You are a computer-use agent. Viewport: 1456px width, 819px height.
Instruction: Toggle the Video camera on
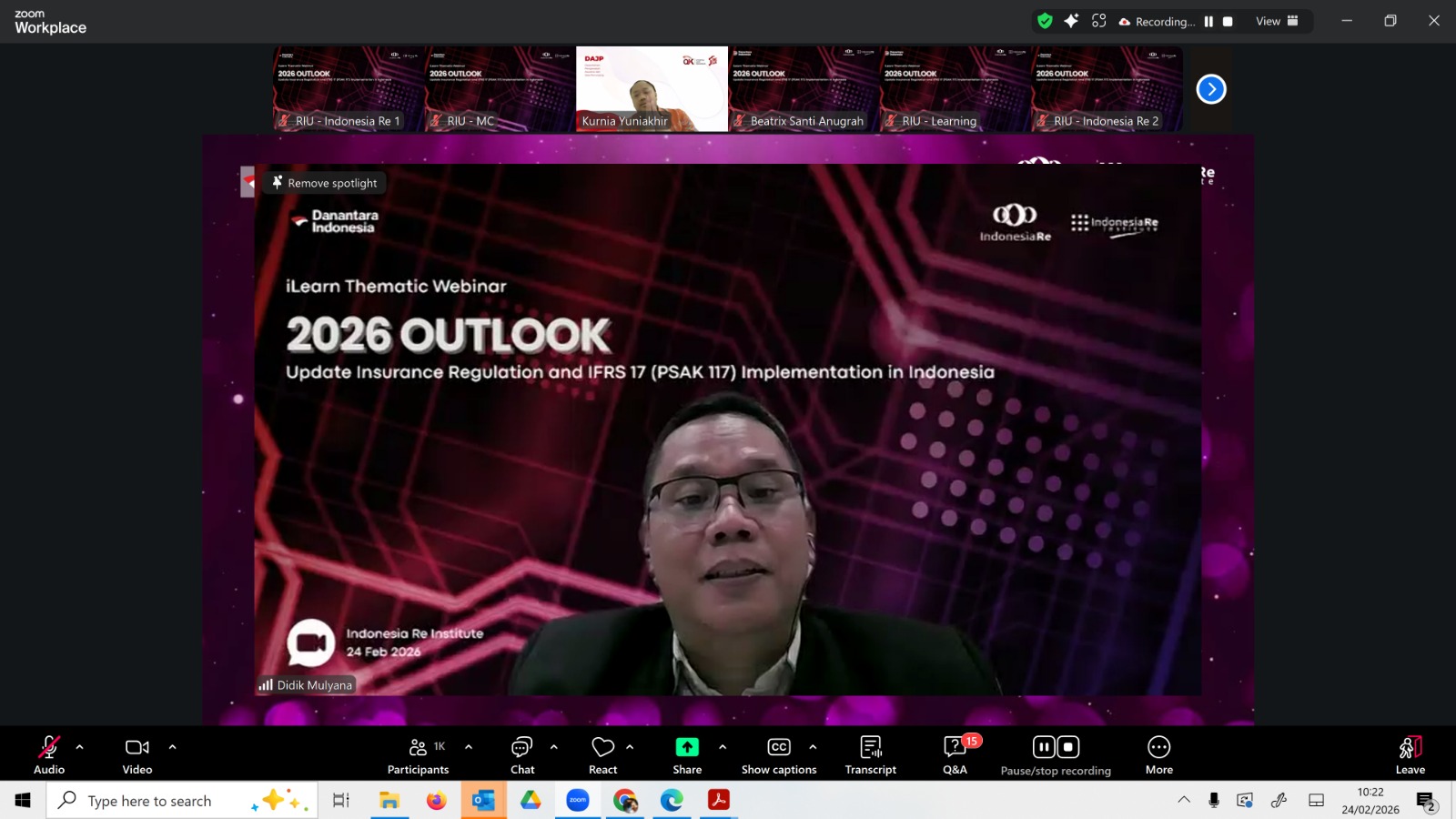click(x=137, y=754)
